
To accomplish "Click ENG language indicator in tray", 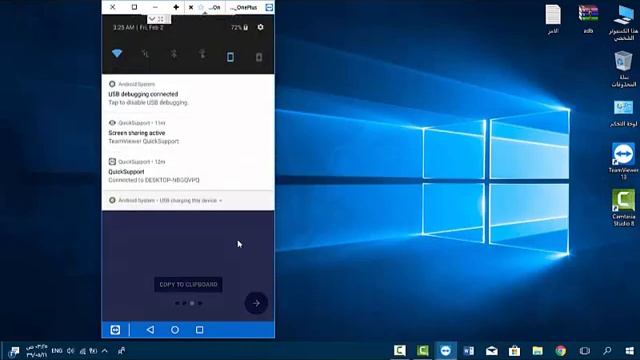I will [57, 351].
